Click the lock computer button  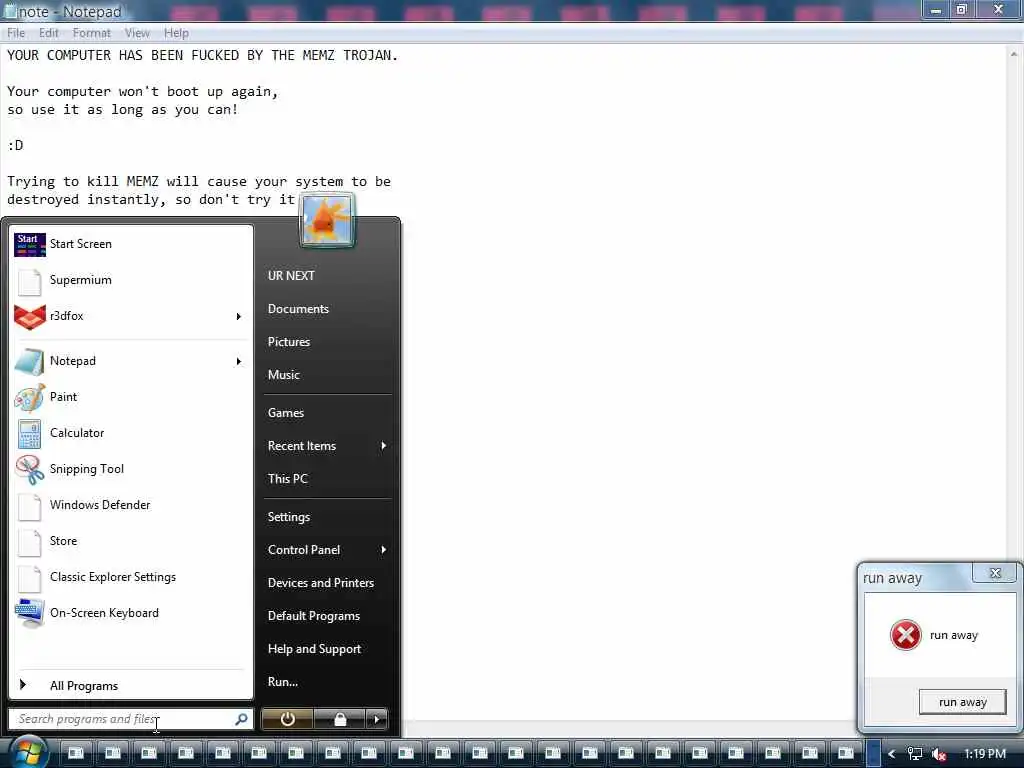click(x=340, y=719)
